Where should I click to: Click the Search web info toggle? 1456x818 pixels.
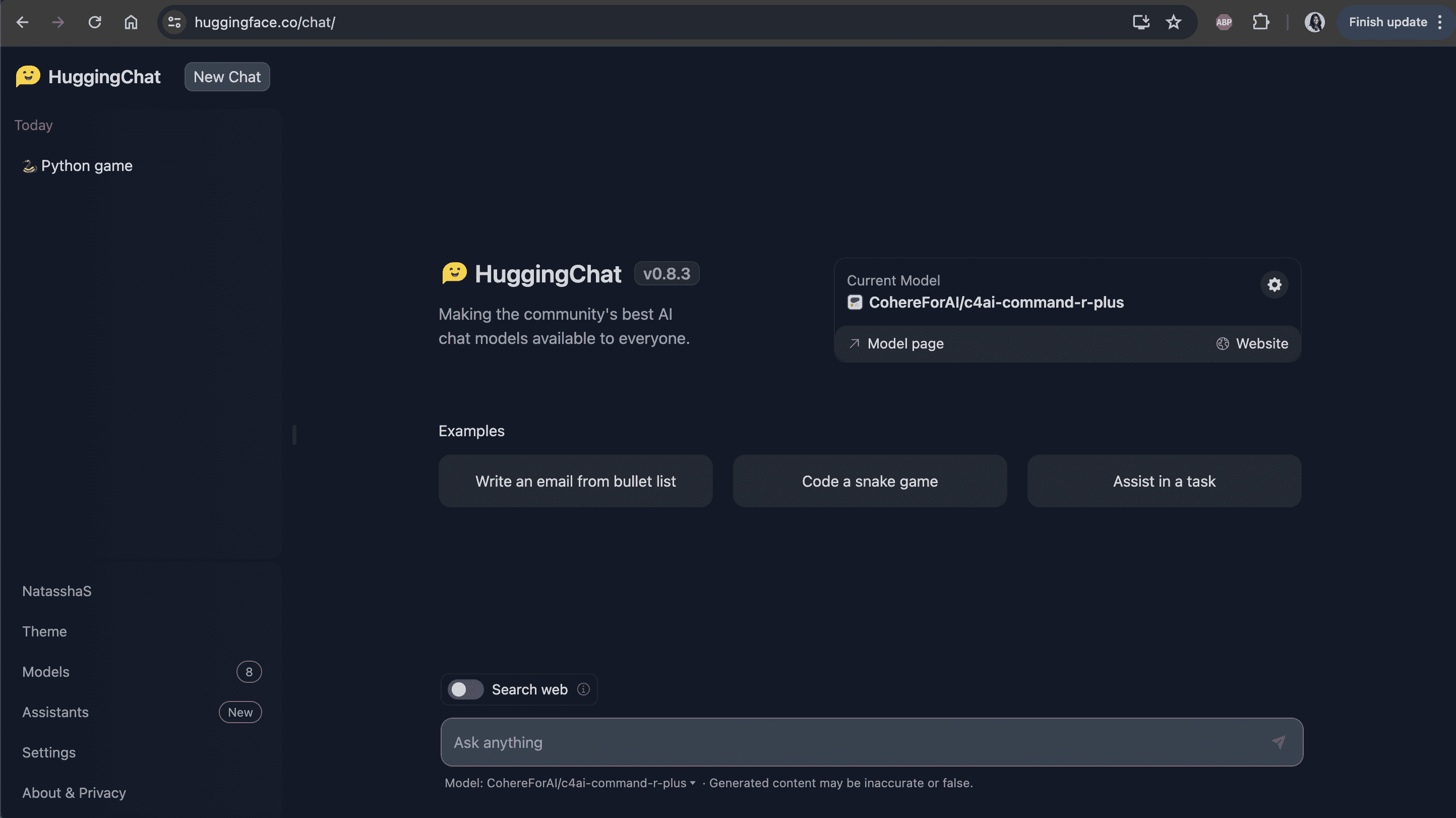(583, 689)
